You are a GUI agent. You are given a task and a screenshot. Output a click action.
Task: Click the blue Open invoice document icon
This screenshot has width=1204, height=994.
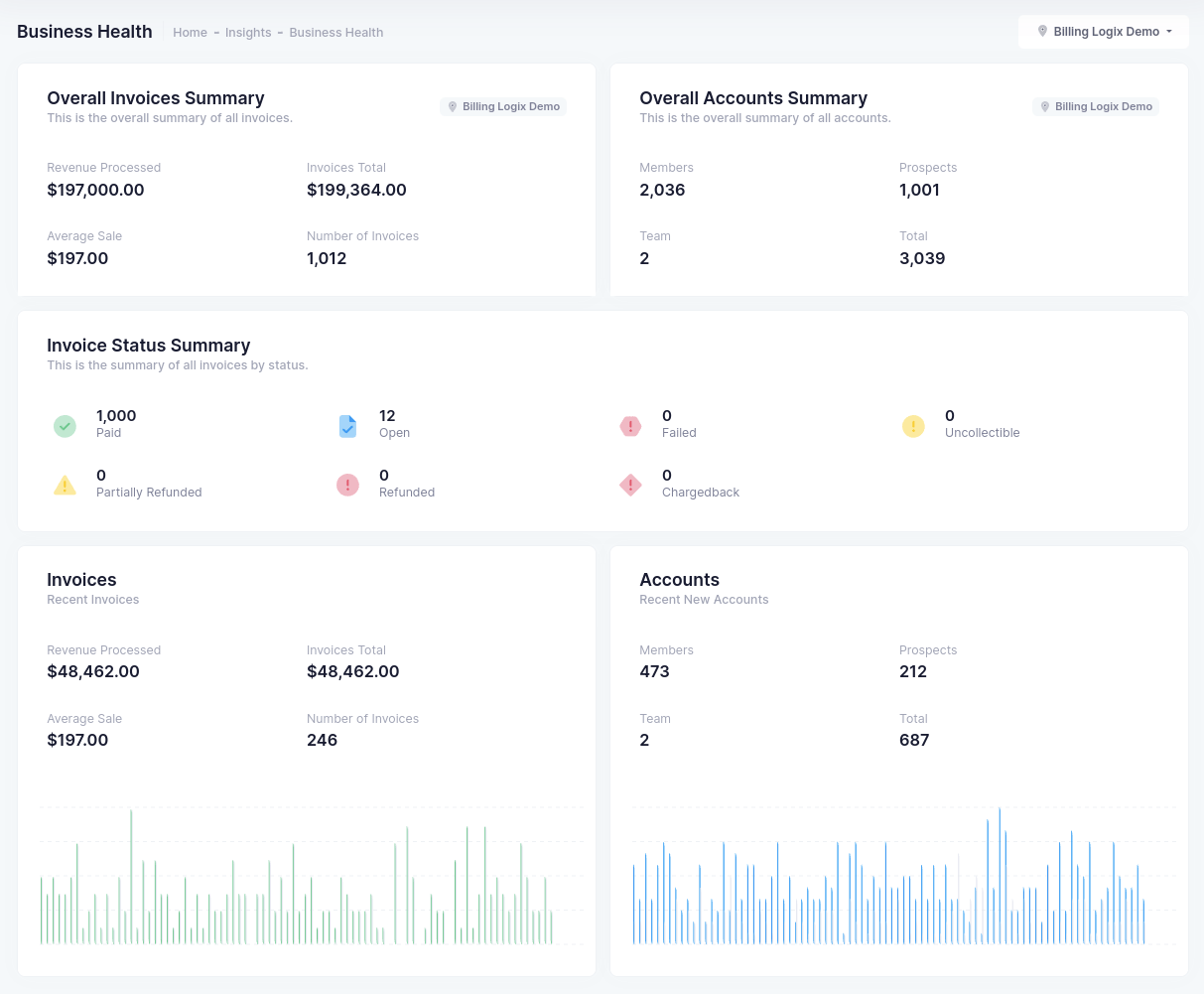[347, 426]
